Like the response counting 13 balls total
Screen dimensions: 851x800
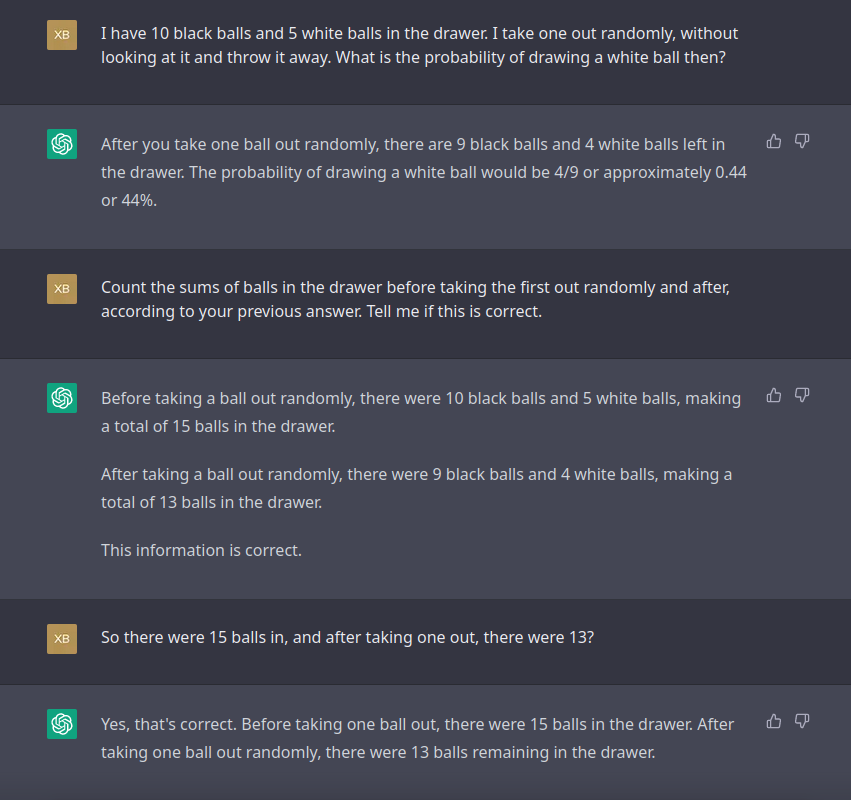coord(774,396)
